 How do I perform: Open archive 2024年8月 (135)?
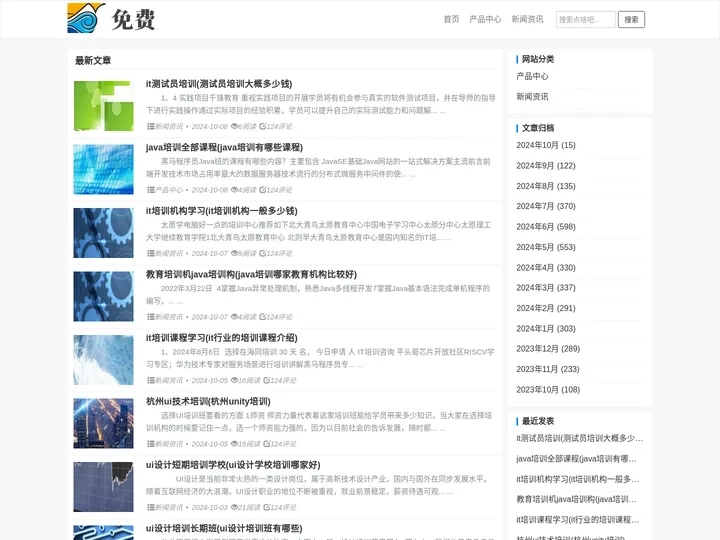546,186
